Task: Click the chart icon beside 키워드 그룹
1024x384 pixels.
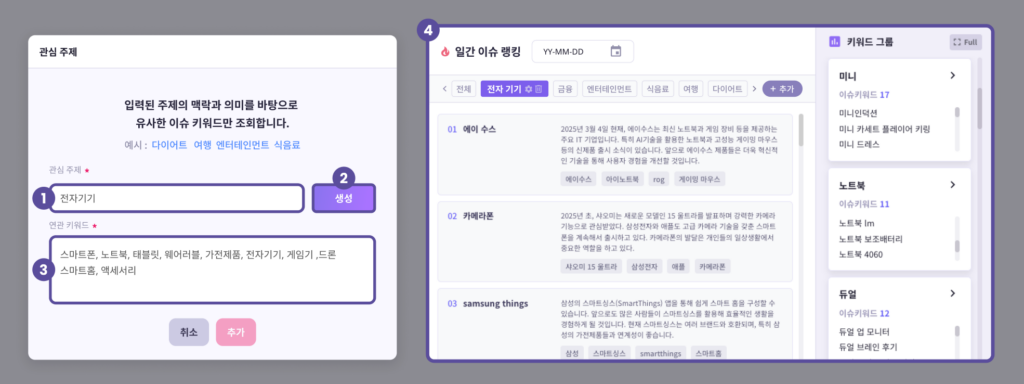Action: (834, 42)
